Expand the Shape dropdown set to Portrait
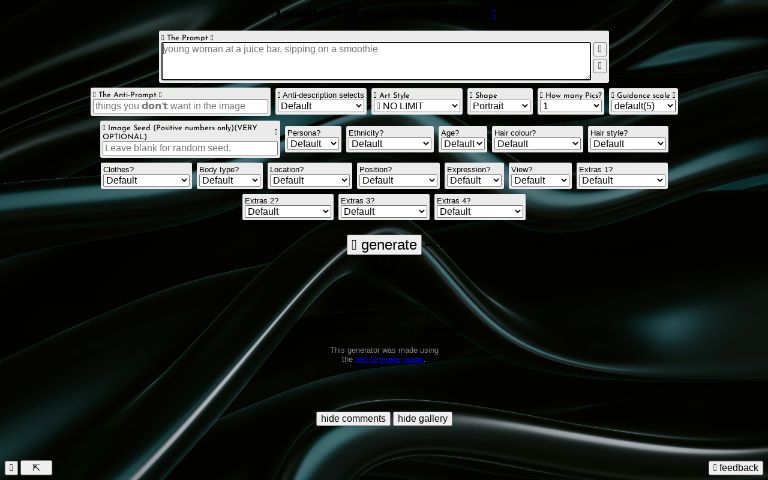This screenshot has width=768, height=480. (x=500, y=106)
